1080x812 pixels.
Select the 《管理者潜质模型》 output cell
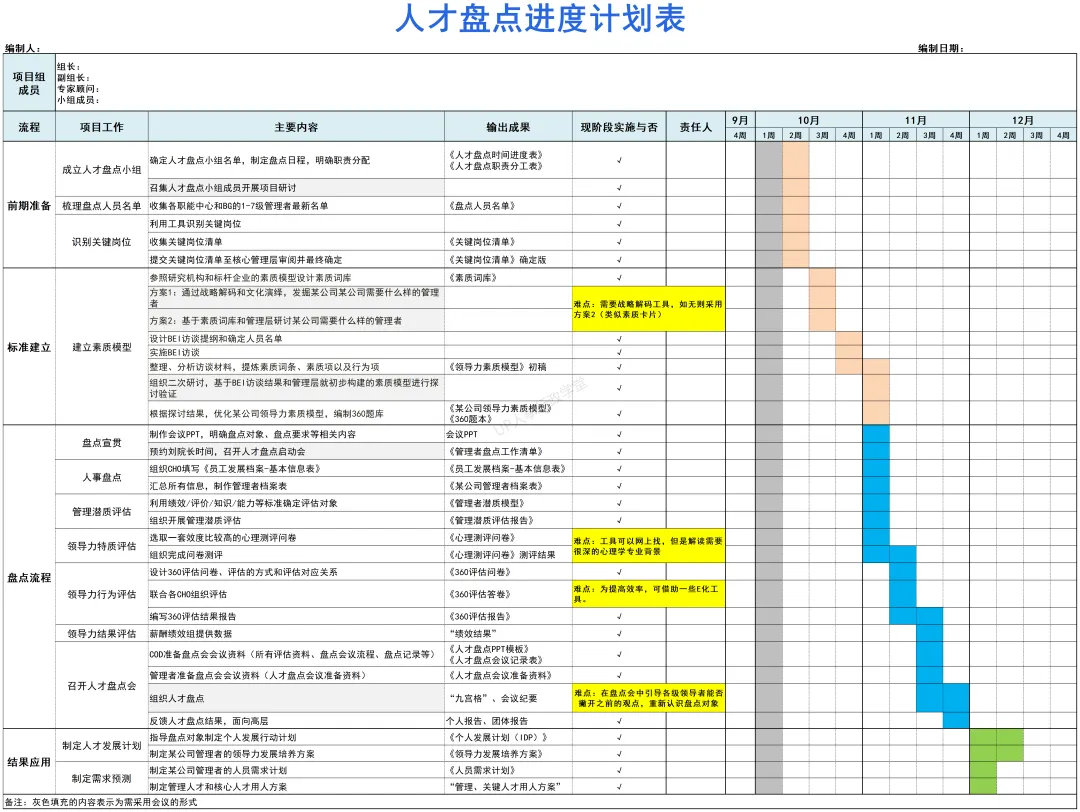click(508, 503)
